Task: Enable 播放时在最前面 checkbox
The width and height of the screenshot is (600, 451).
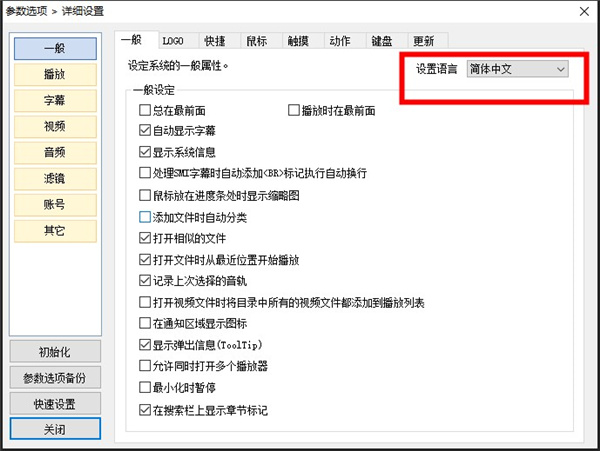Action: pos(294,111)
